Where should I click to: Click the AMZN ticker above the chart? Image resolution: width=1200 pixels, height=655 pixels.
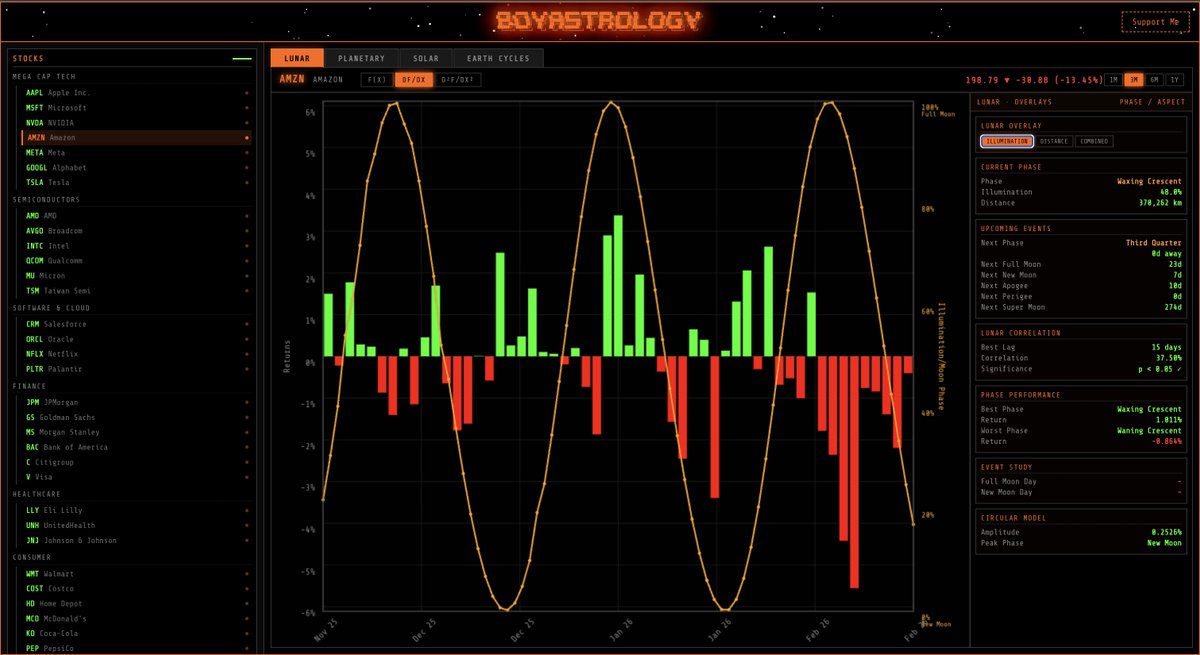(x=291, y=79)
